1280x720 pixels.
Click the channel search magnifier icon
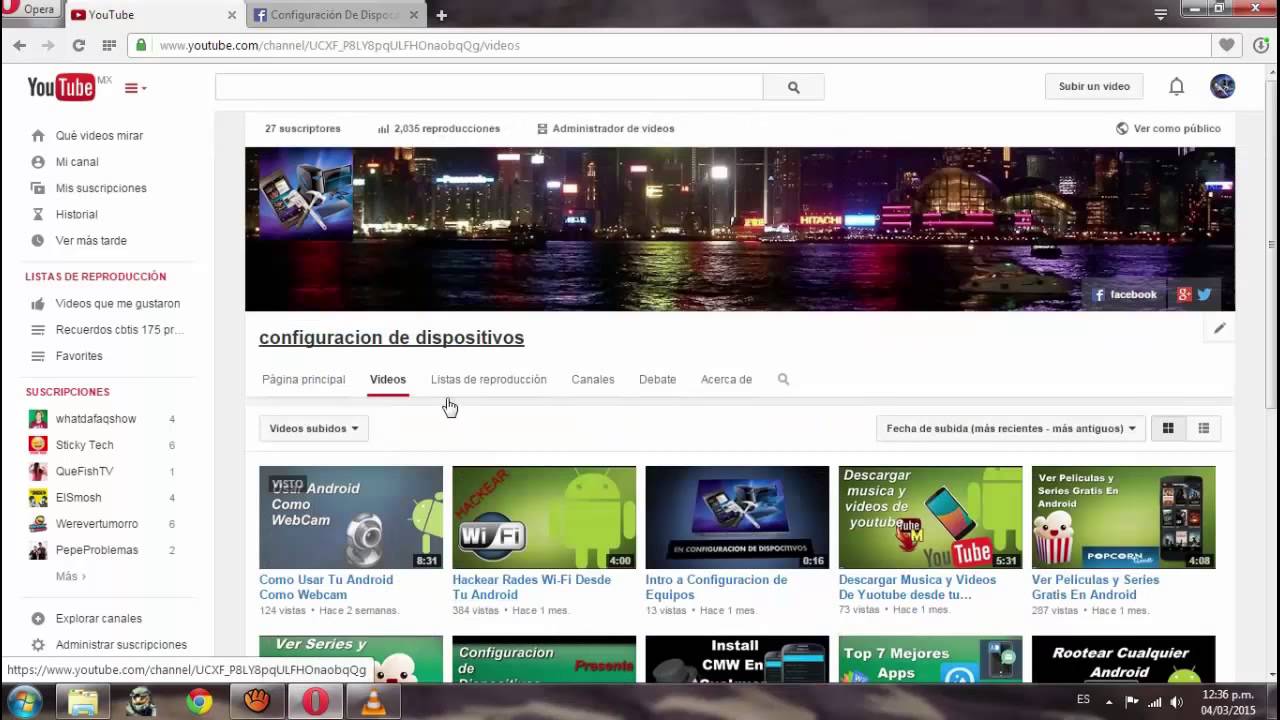[x=783, y=379]
